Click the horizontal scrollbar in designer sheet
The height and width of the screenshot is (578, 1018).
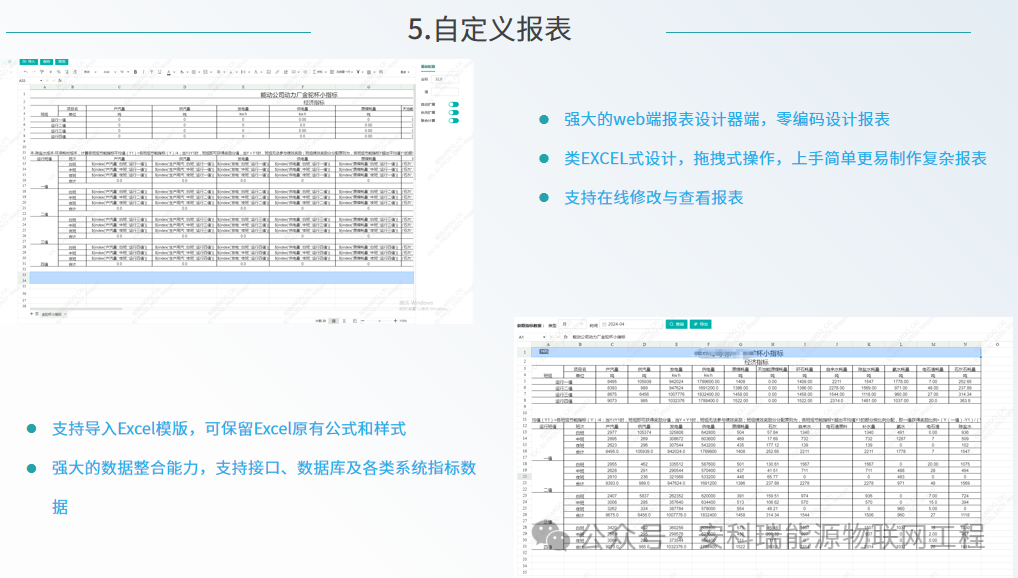click(75, 309)
